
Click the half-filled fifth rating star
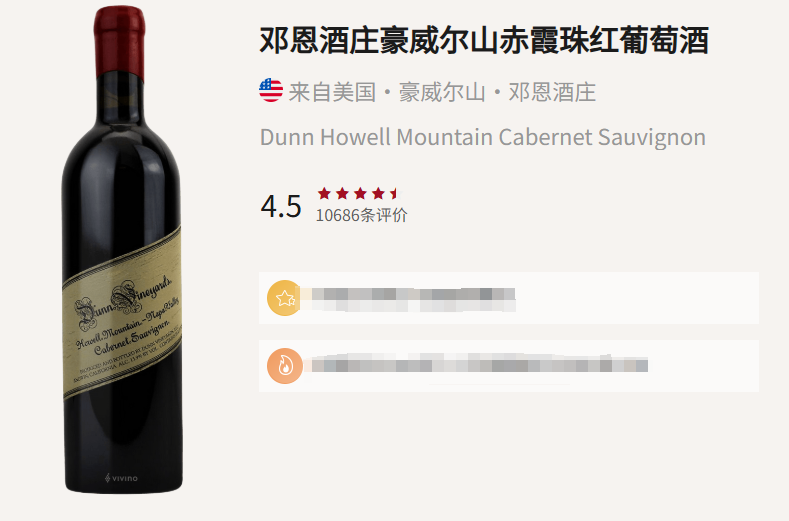click(394, 193)
